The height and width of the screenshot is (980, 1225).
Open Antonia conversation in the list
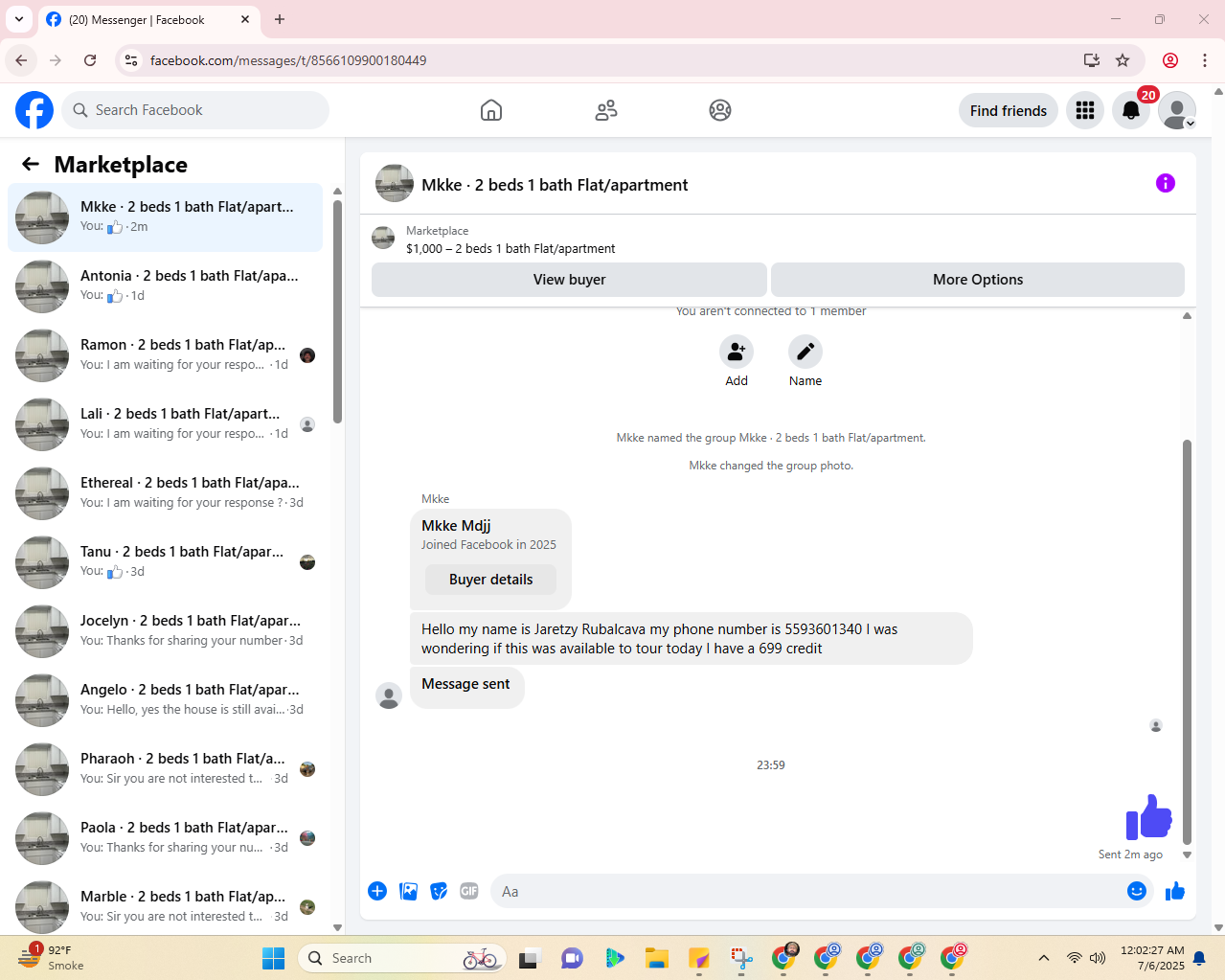coord(165,286)
